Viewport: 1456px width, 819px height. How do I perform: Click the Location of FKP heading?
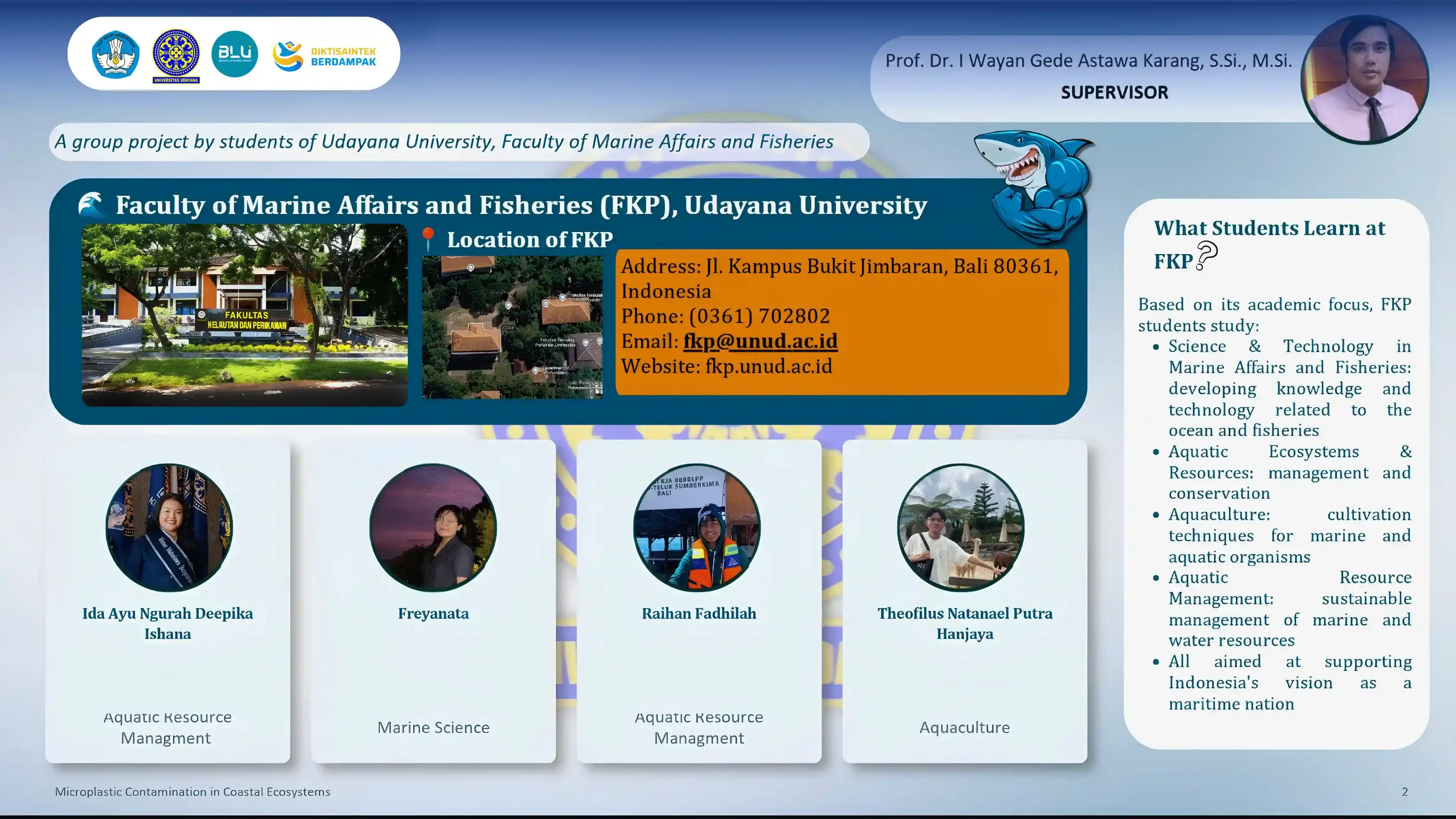530,240
